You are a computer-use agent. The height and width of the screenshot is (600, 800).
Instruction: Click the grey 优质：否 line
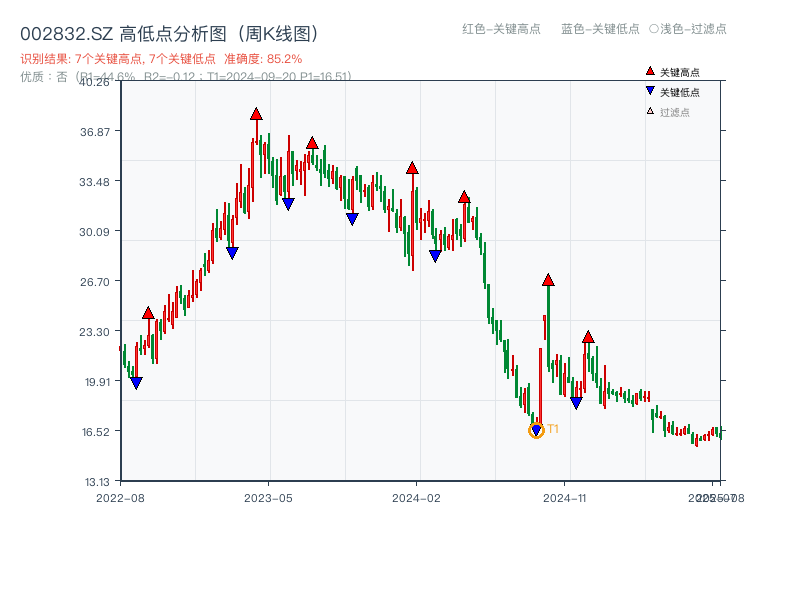[x=186, y=77]
